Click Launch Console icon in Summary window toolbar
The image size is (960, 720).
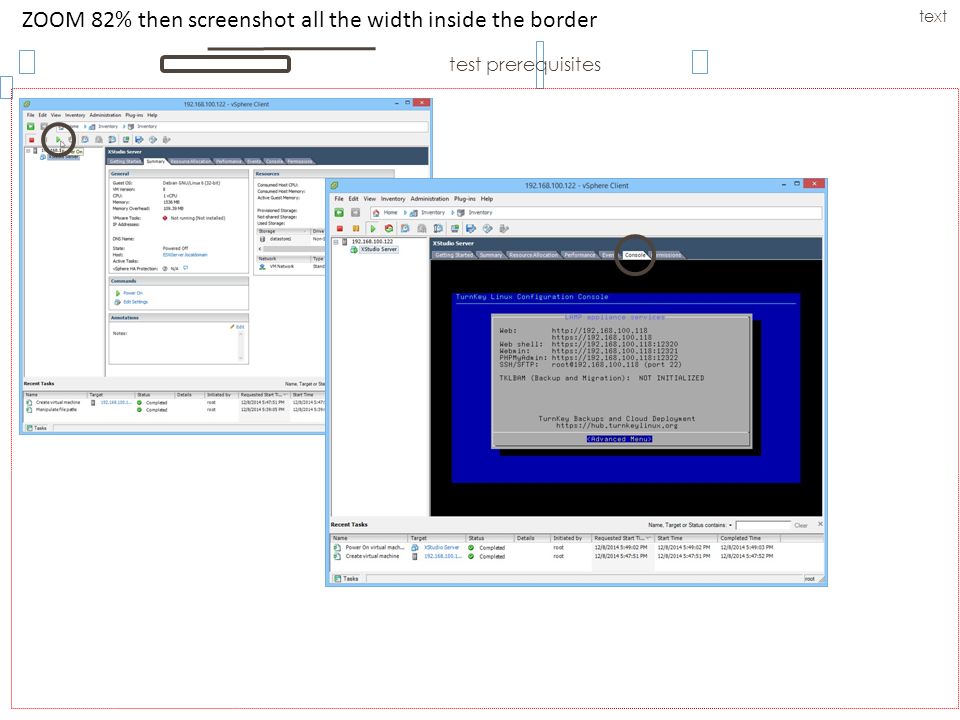point(126,140)
